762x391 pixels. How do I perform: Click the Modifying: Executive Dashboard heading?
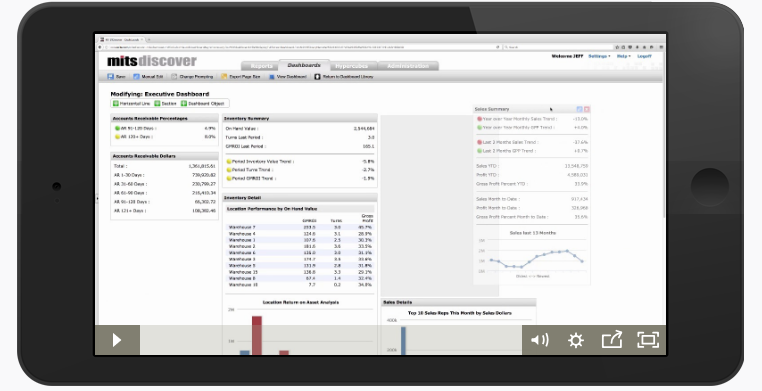[160, 94]
